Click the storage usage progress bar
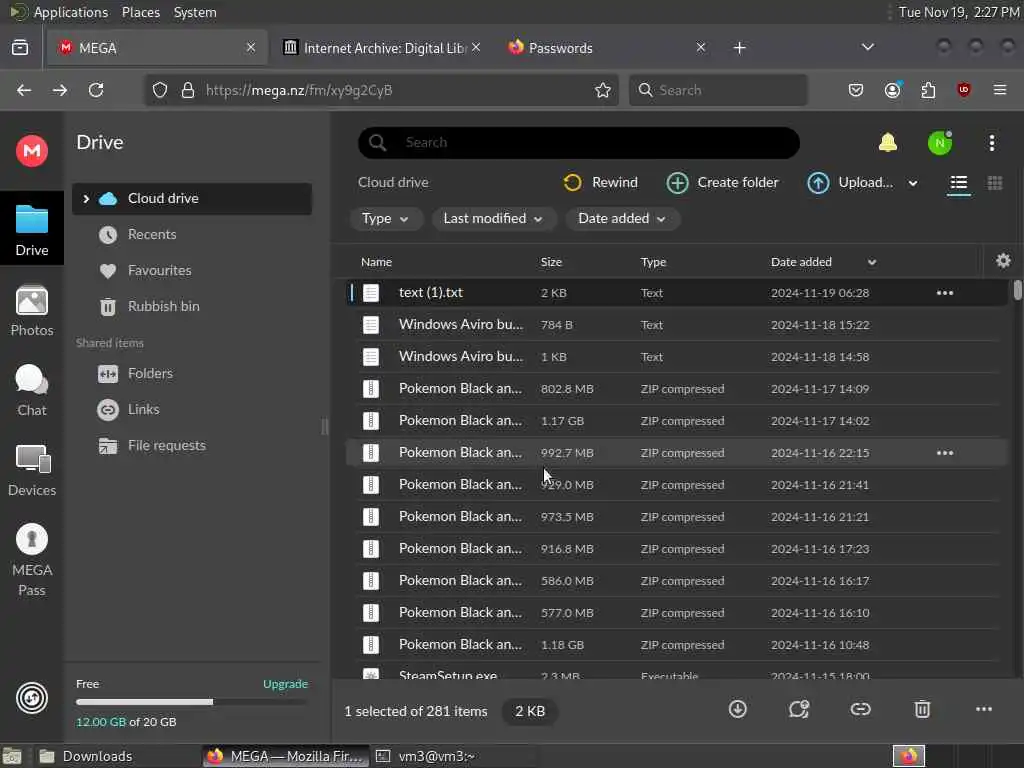 tap(191, 702)
